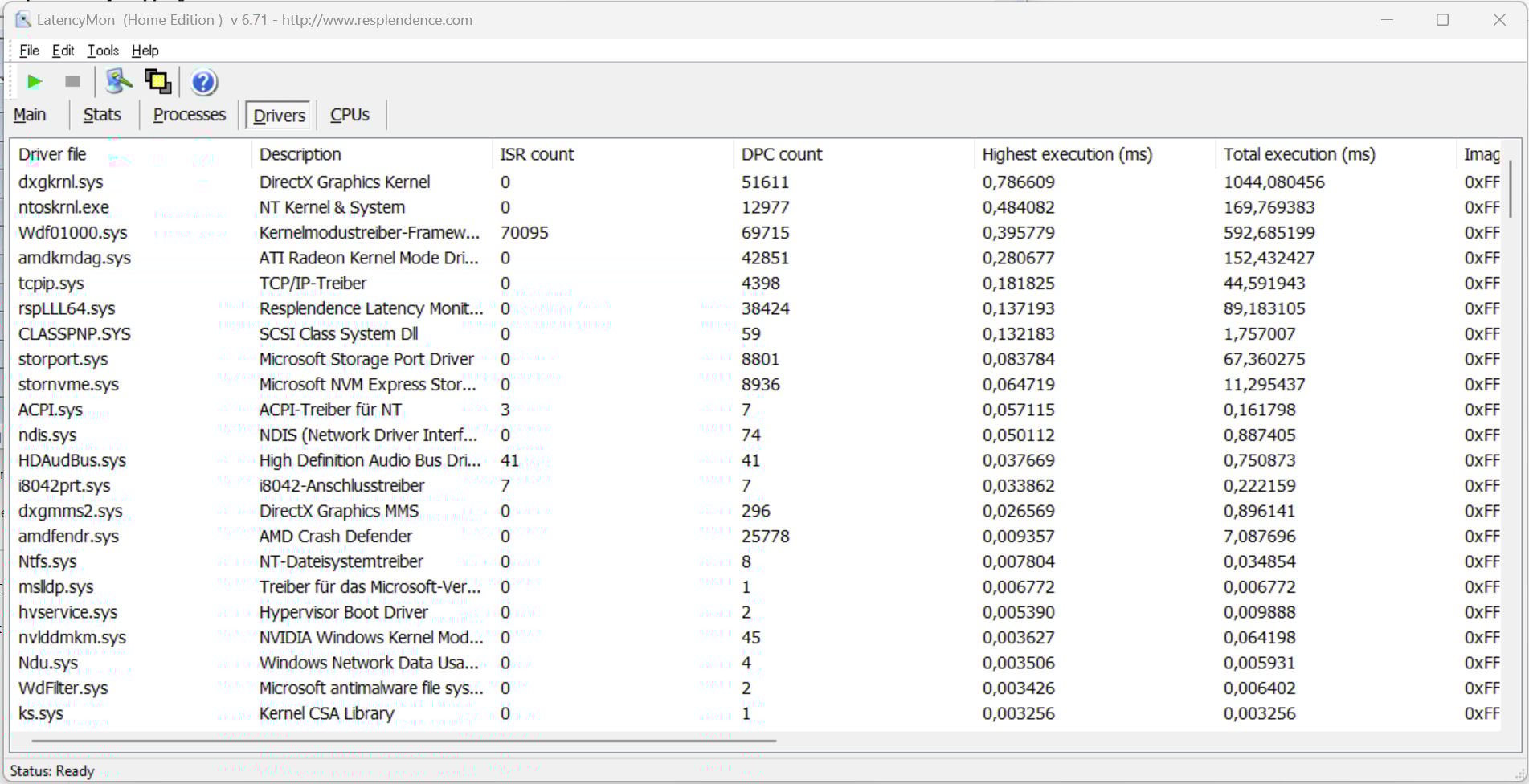Select the CLASSPNP.SYS driver row

(x=755, y=334)
